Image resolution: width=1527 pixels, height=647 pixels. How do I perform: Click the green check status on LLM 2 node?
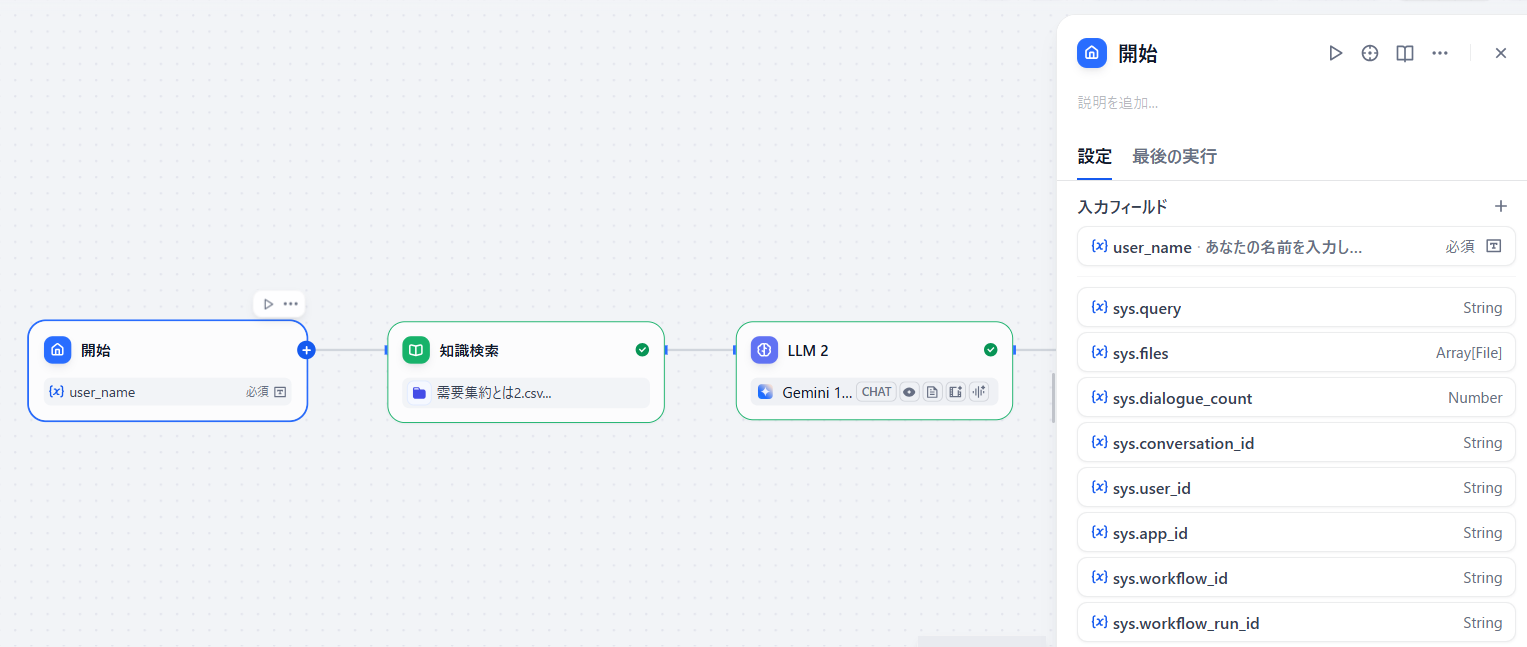click(990, 350)
